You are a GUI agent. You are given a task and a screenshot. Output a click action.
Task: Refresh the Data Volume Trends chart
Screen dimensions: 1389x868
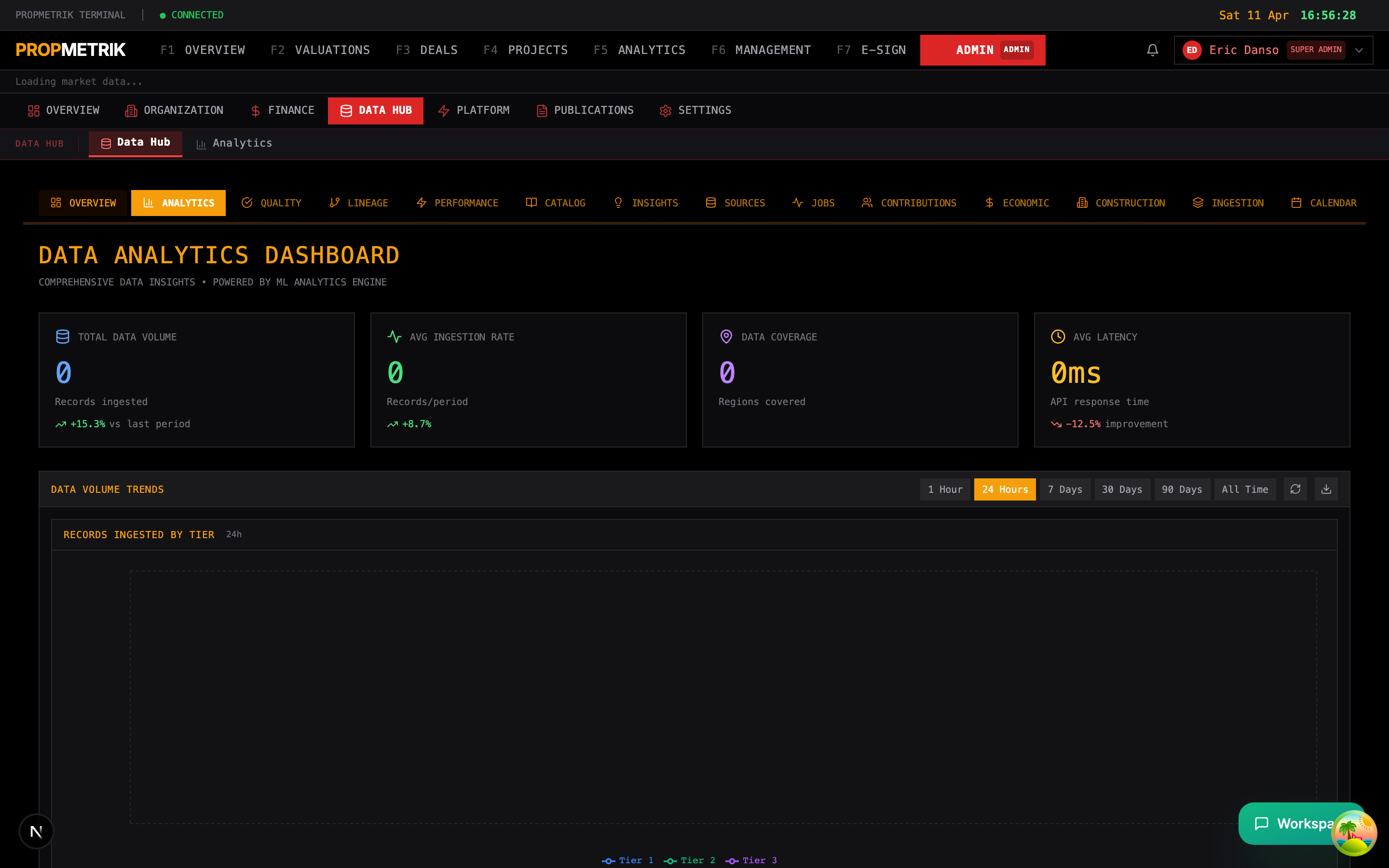tap(1295, 489)
